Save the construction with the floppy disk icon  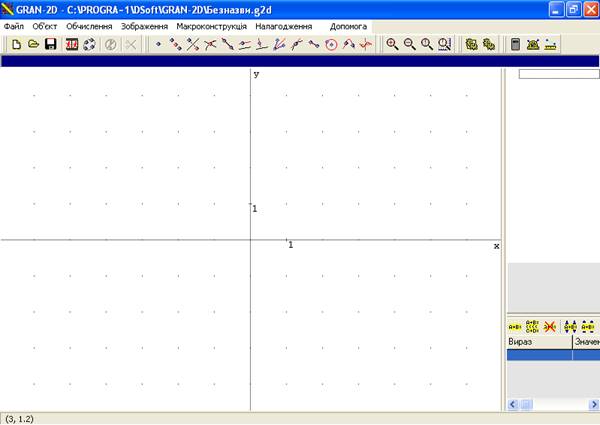click(x=51, y=44)
